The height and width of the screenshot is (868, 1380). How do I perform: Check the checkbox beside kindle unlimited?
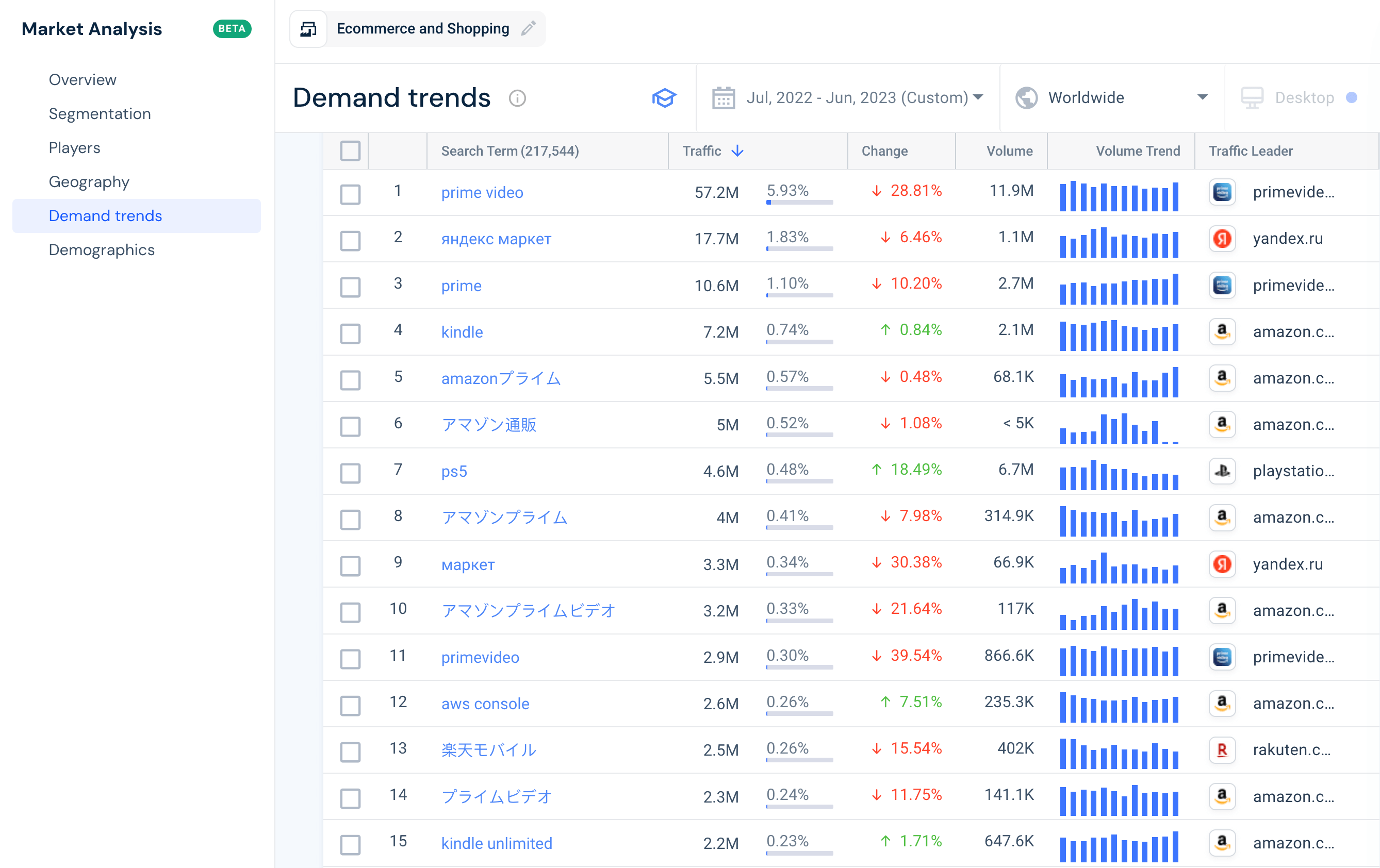click(x=350, y=845)
